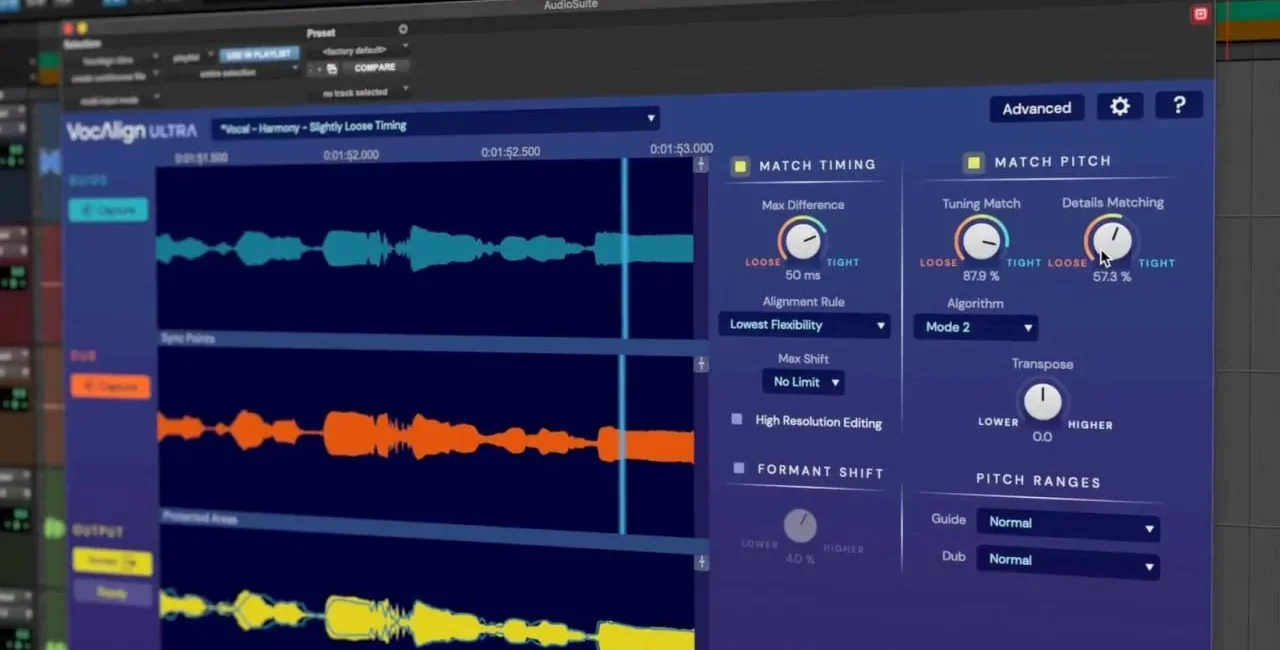Open the Alignment Rule dropdown
The height and width of the screenshot is (650, 1280).
point(804,325)
